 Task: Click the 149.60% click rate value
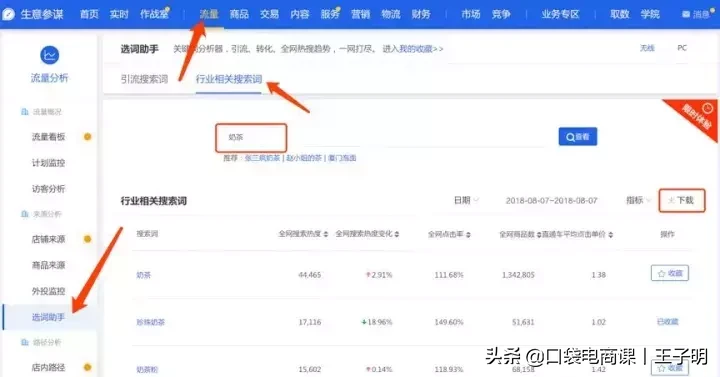click(449, 322)
